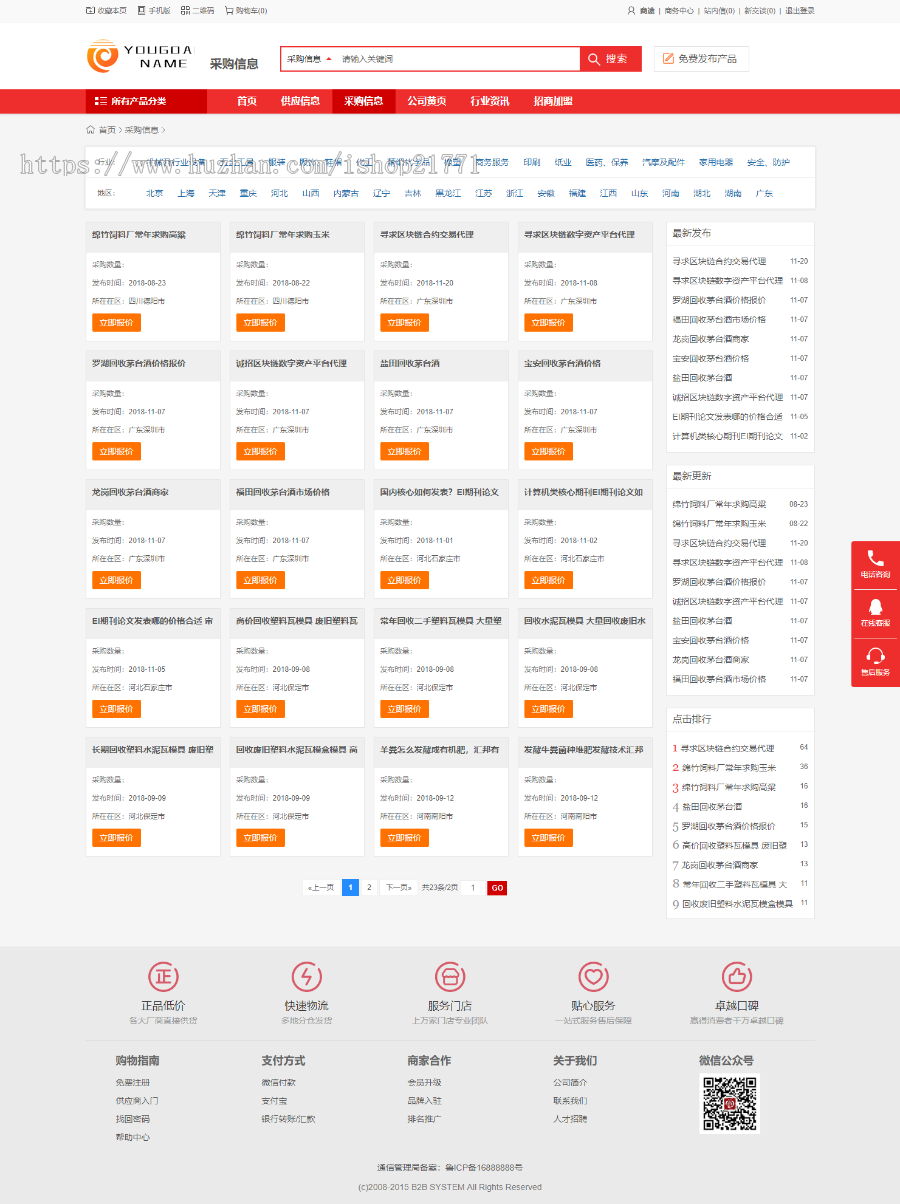Open the 宝安回收茅台酒价格 card title
Screen dimensions: 900x1204
coord(562,363)
